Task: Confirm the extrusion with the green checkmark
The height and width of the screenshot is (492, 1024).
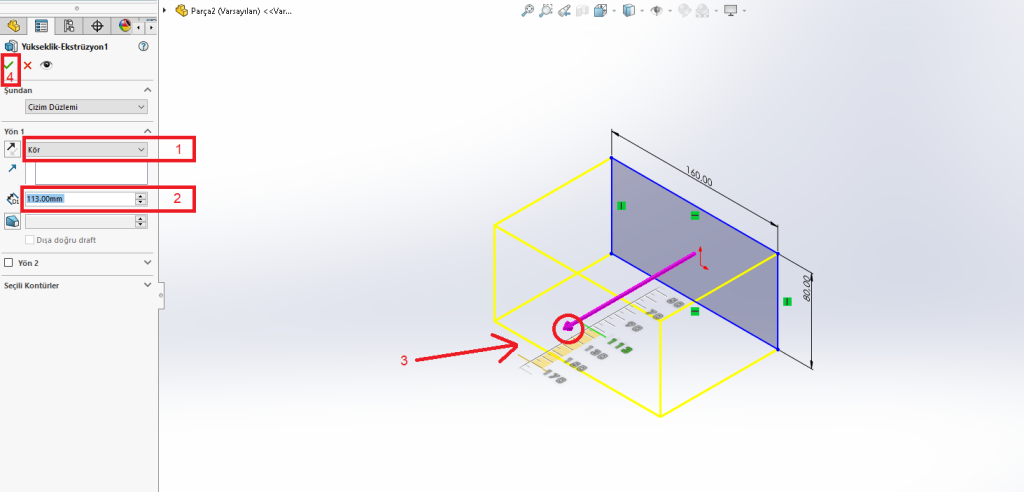Action: [10, 65]
